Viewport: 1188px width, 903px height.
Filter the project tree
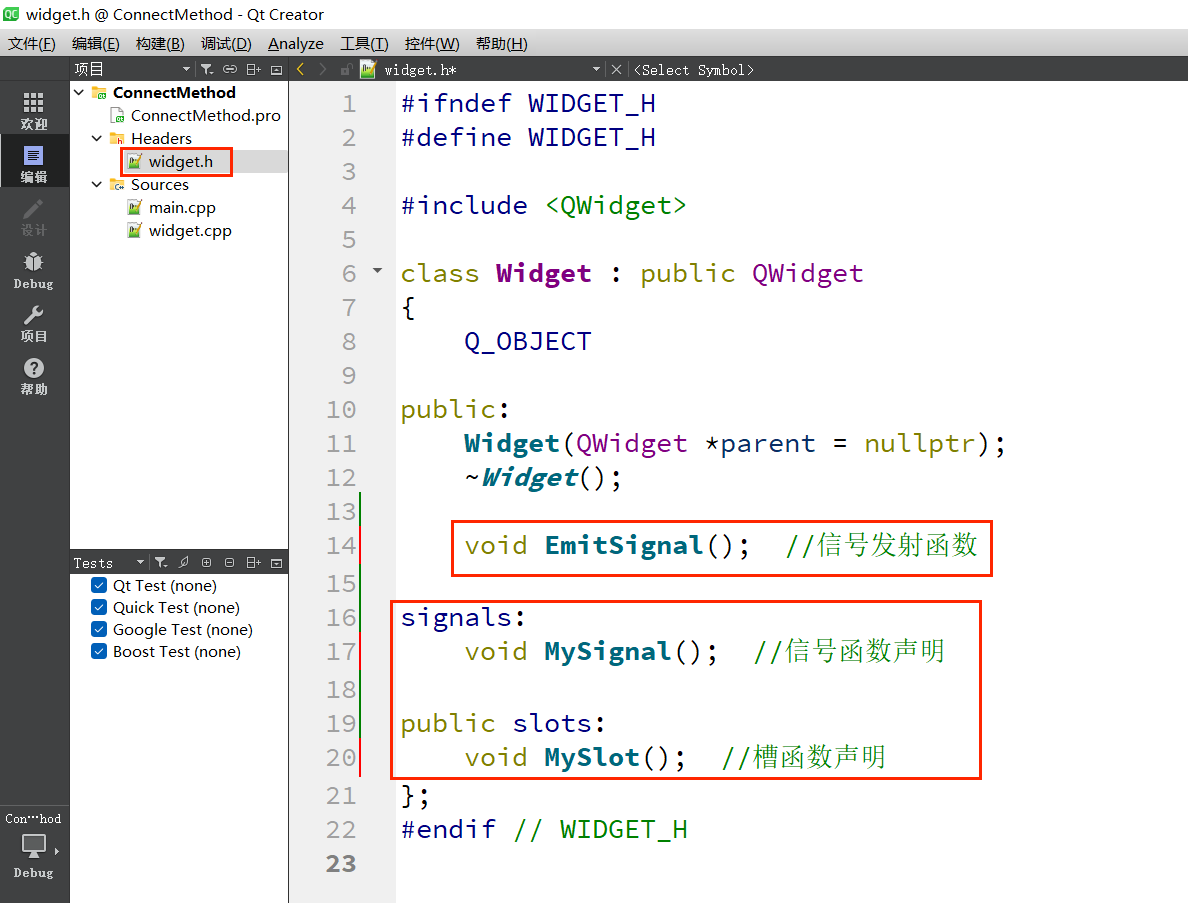pos(206,70)
